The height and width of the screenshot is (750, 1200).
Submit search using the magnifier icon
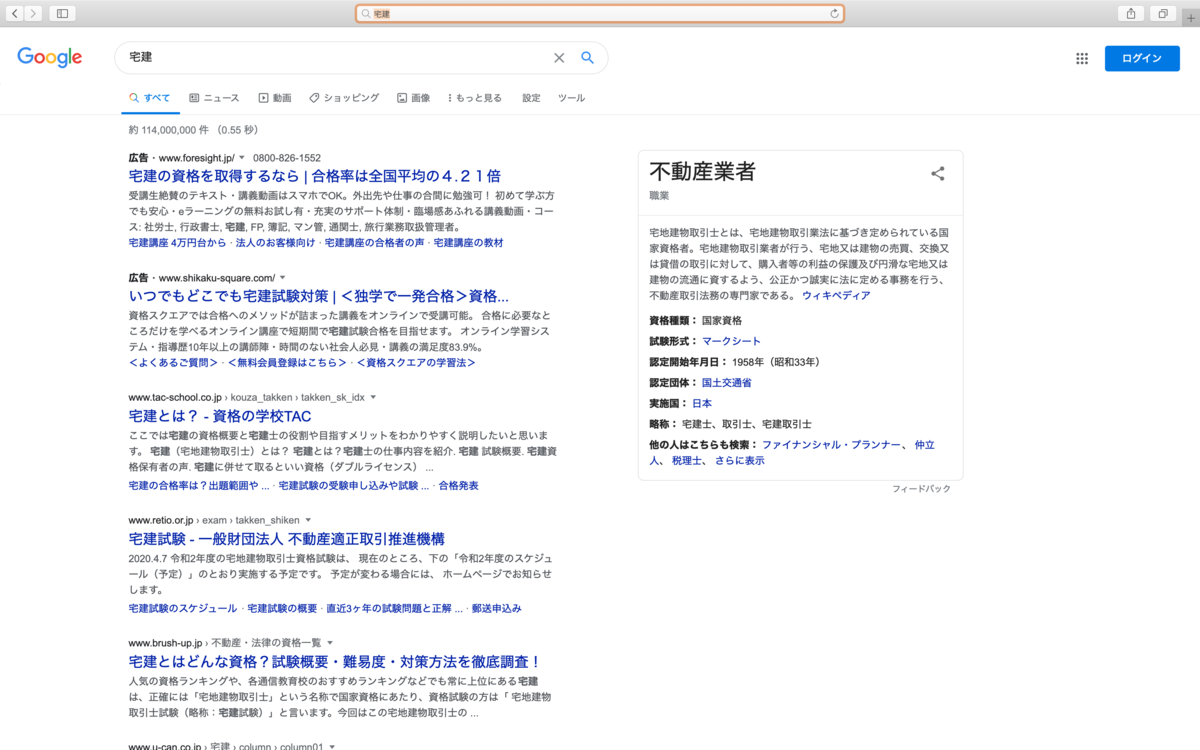tap(588, 58)
